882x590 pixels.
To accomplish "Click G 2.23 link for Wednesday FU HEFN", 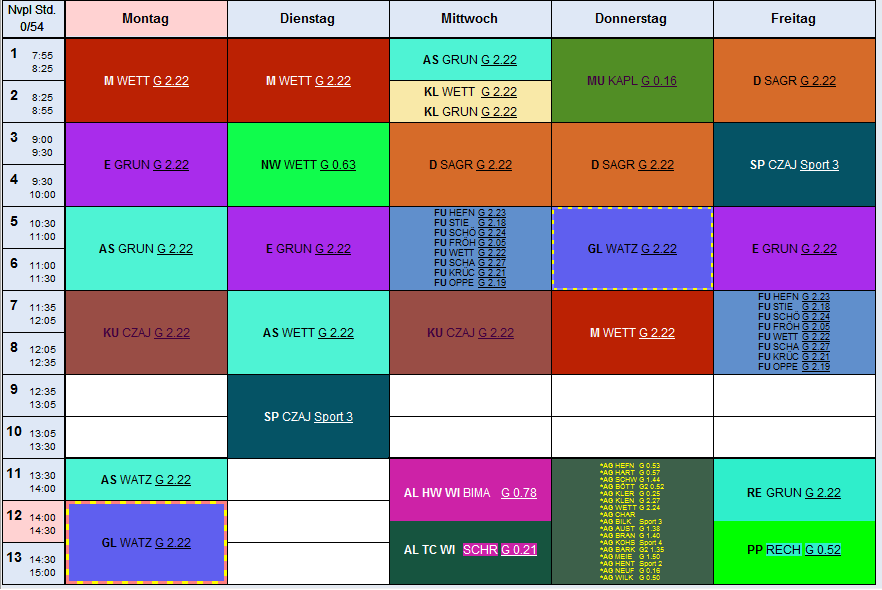I will coord(491,213).
